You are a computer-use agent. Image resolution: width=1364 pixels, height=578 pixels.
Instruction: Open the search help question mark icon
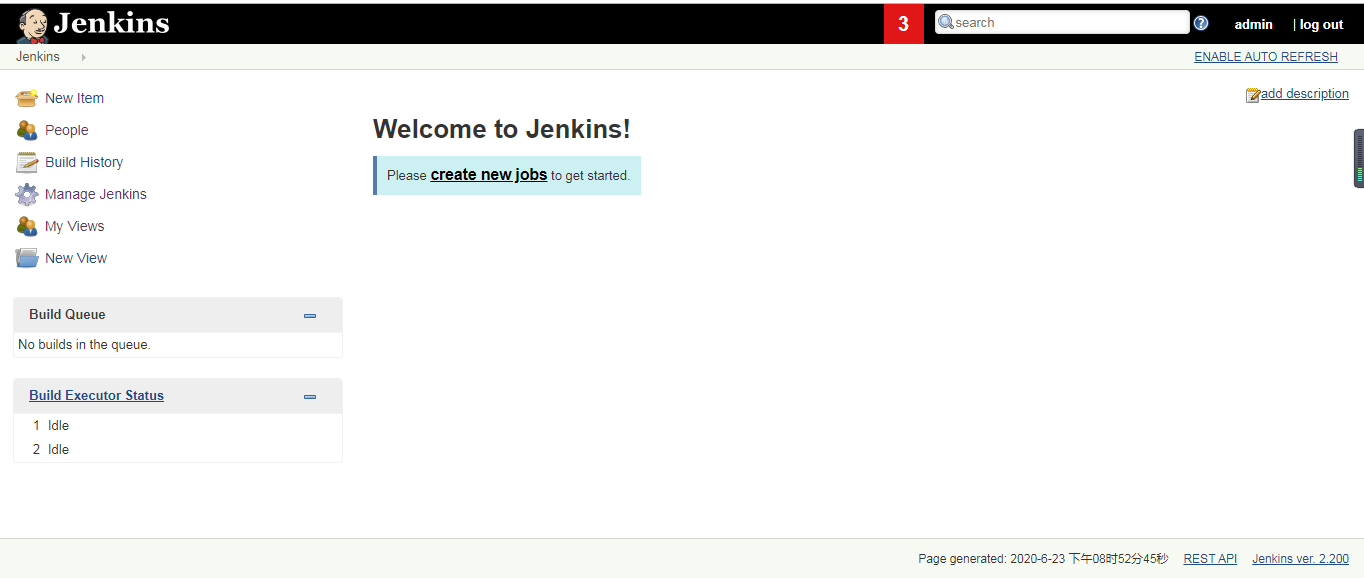tap(1200, 22)
